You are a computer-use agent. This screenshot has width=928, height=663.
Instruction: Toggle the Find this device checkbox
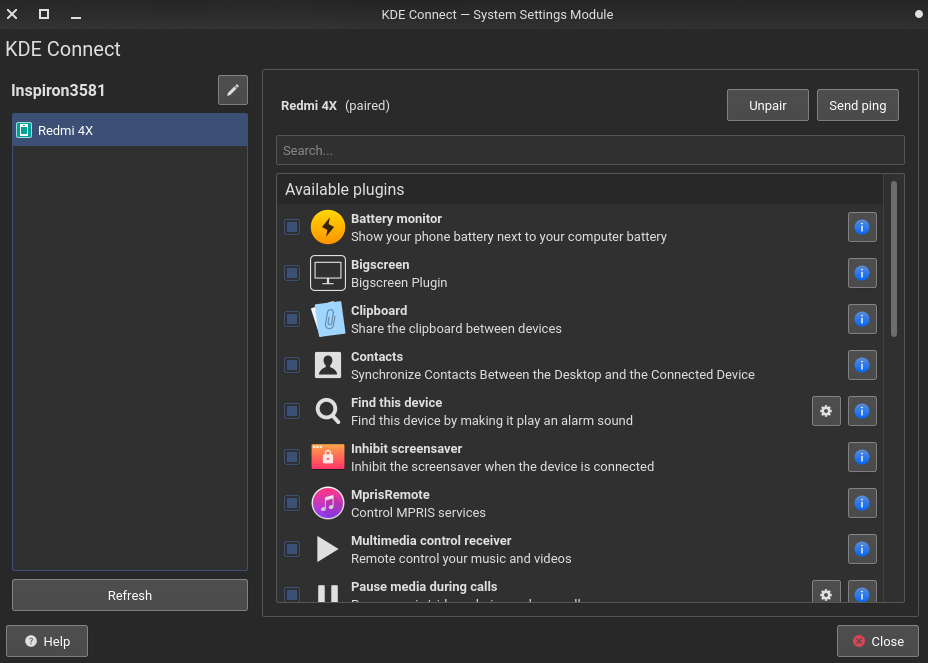tap(292, 411)
